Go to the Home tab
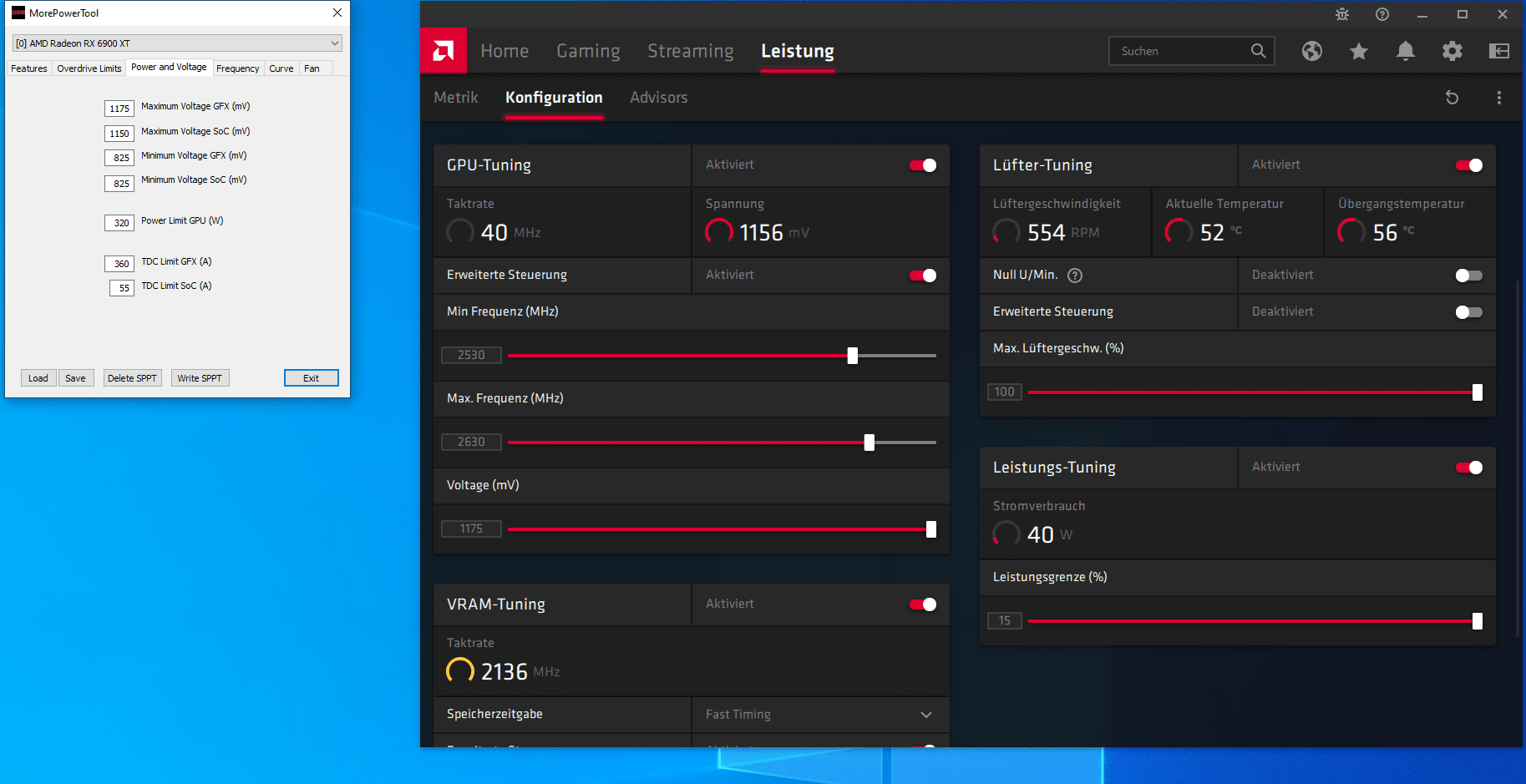 [x=504, y=51]
